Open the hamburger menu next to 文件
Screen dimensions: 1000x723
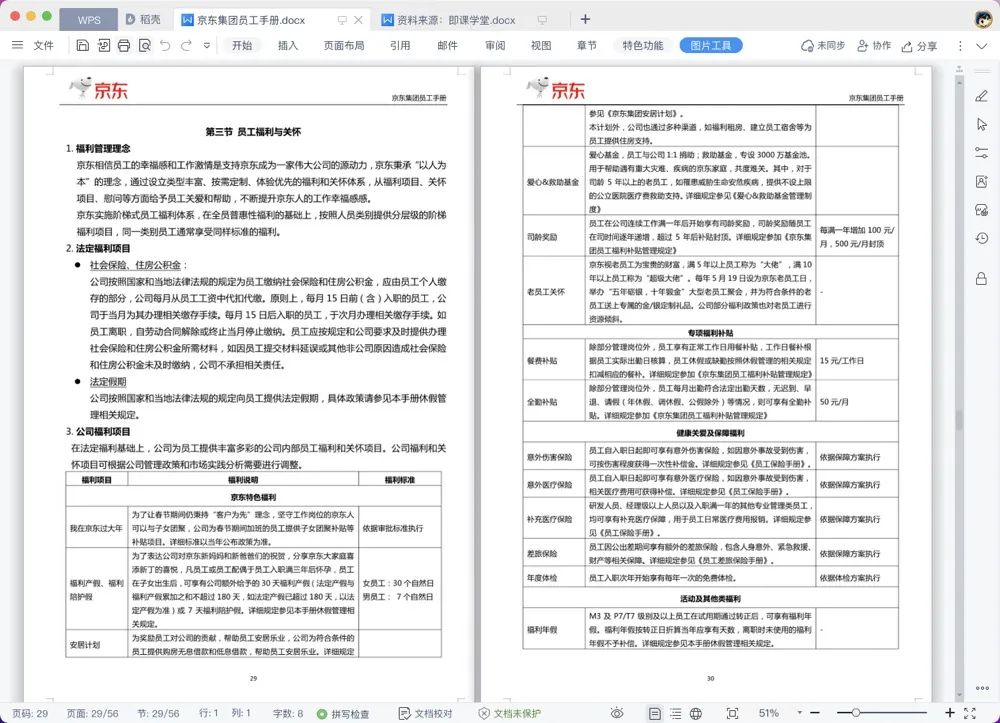pyautogui.click(x=17, y=45)
